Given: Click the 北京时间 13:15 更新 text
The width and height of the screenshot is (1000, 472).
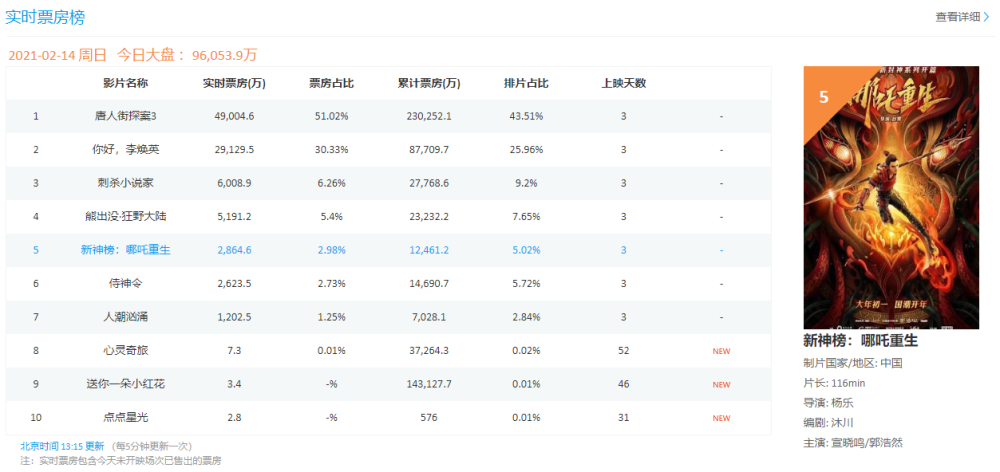Looking at the screenshot, I should coord(62,446).
